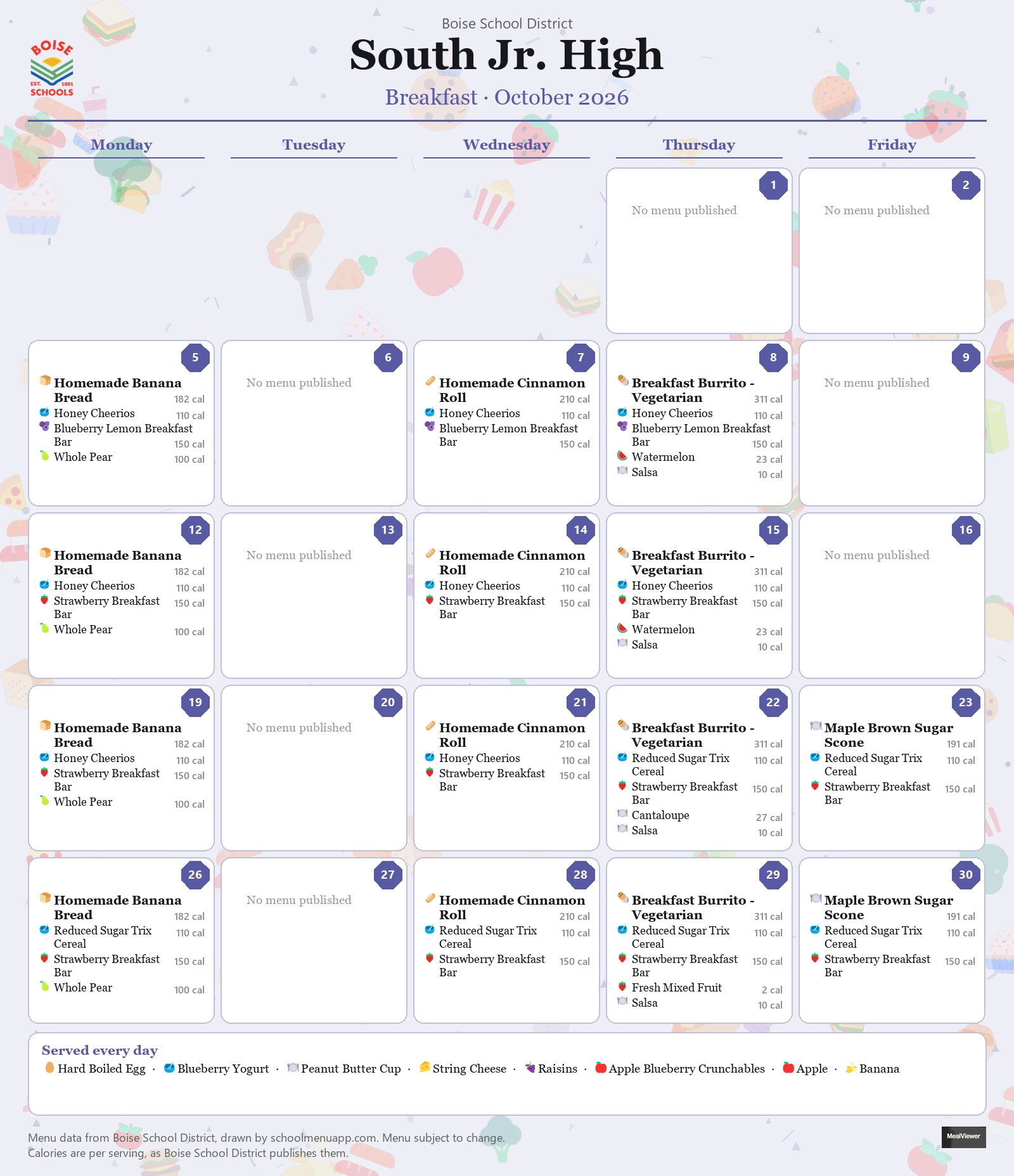
Task: Click the pear icon on October 12
Action: [x=44, y=628]
